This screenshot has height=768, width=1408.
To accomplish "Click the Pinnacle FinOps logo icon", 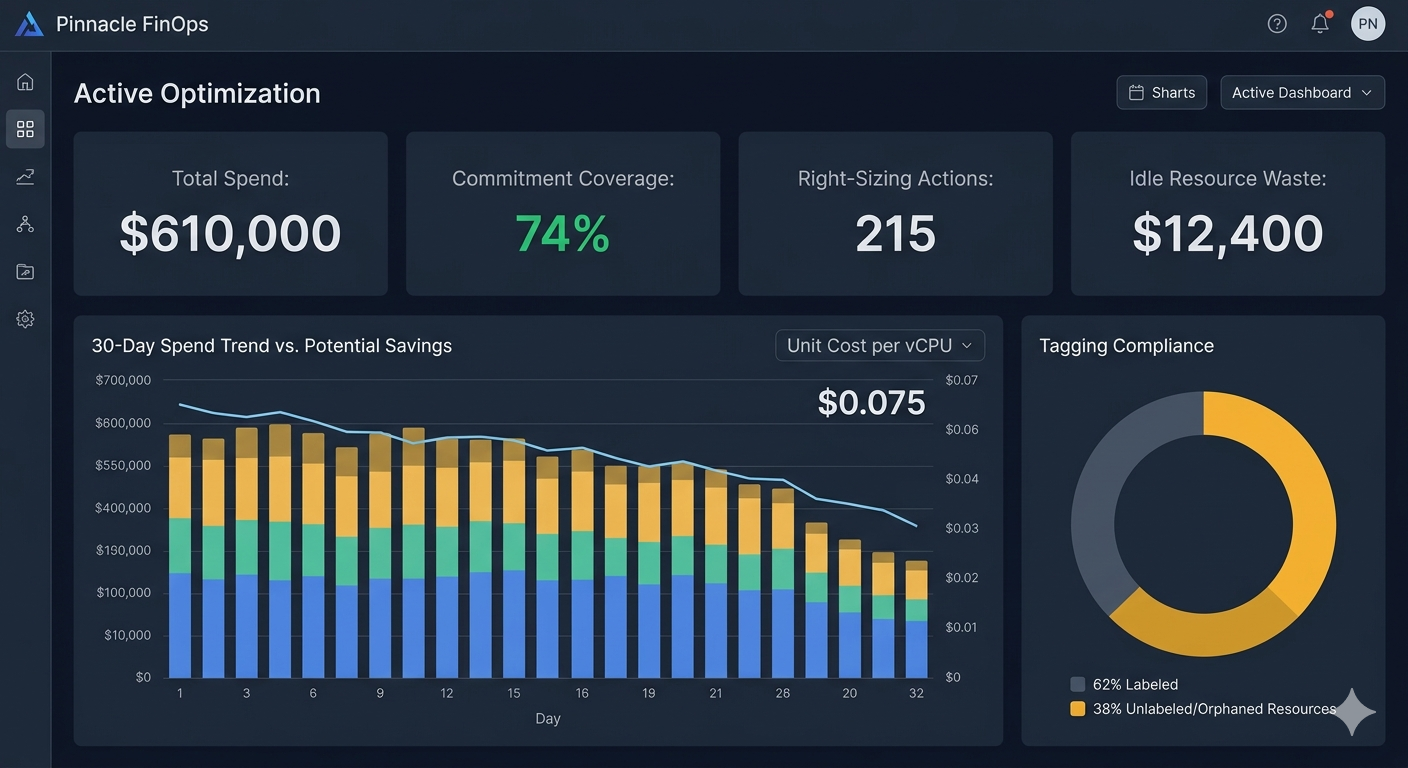I will tap(29, 24).
